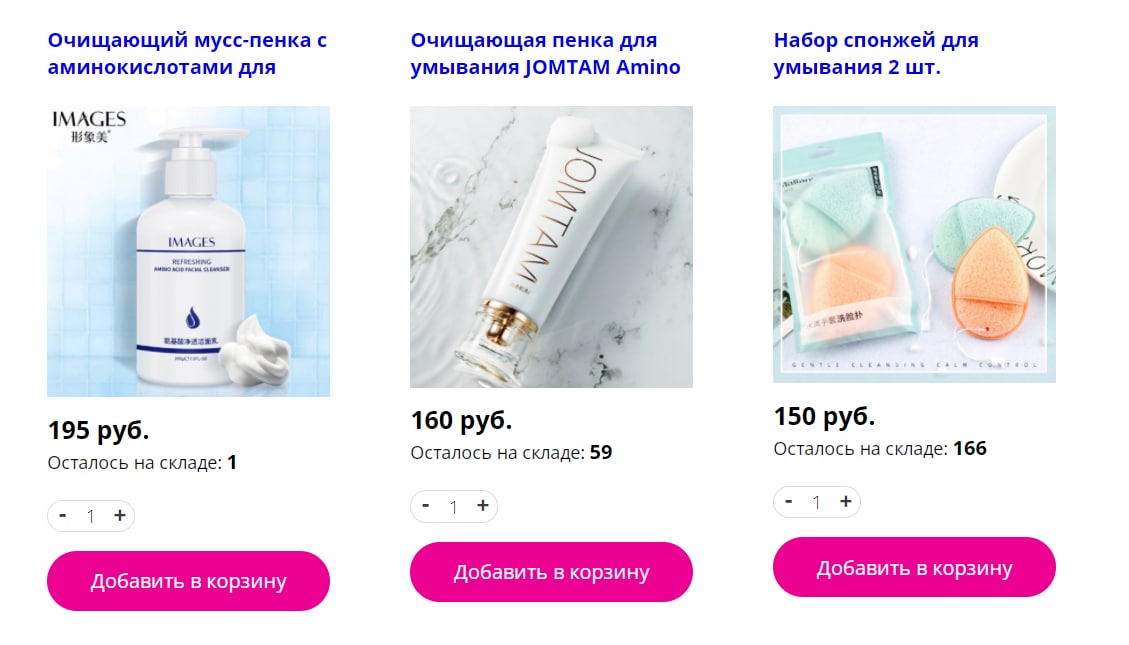Click the cleansing sponges product photo
Image resolution: width=1129 pixels, height=645 pixels.
tap(914, 244)
